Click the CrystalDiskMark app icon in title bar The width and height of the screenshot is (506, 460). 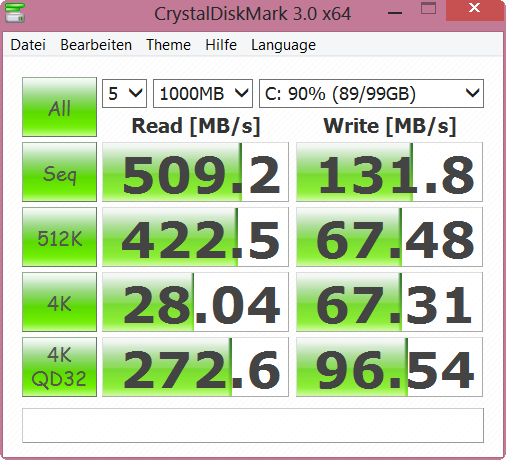(15, 13)
